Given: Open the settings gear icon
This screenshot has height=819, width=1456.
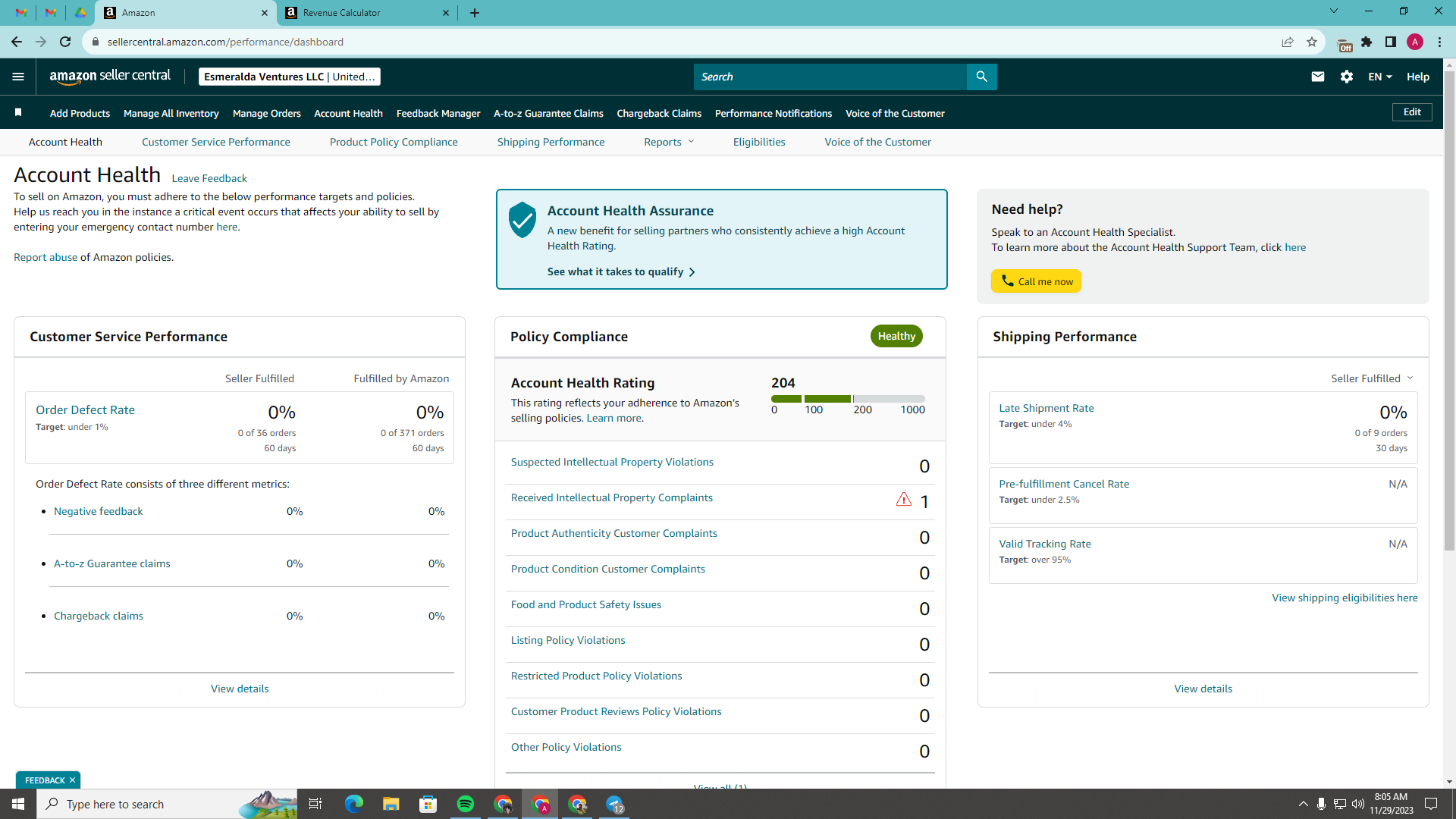Looking at the screenshot, I should (1347, 77).
